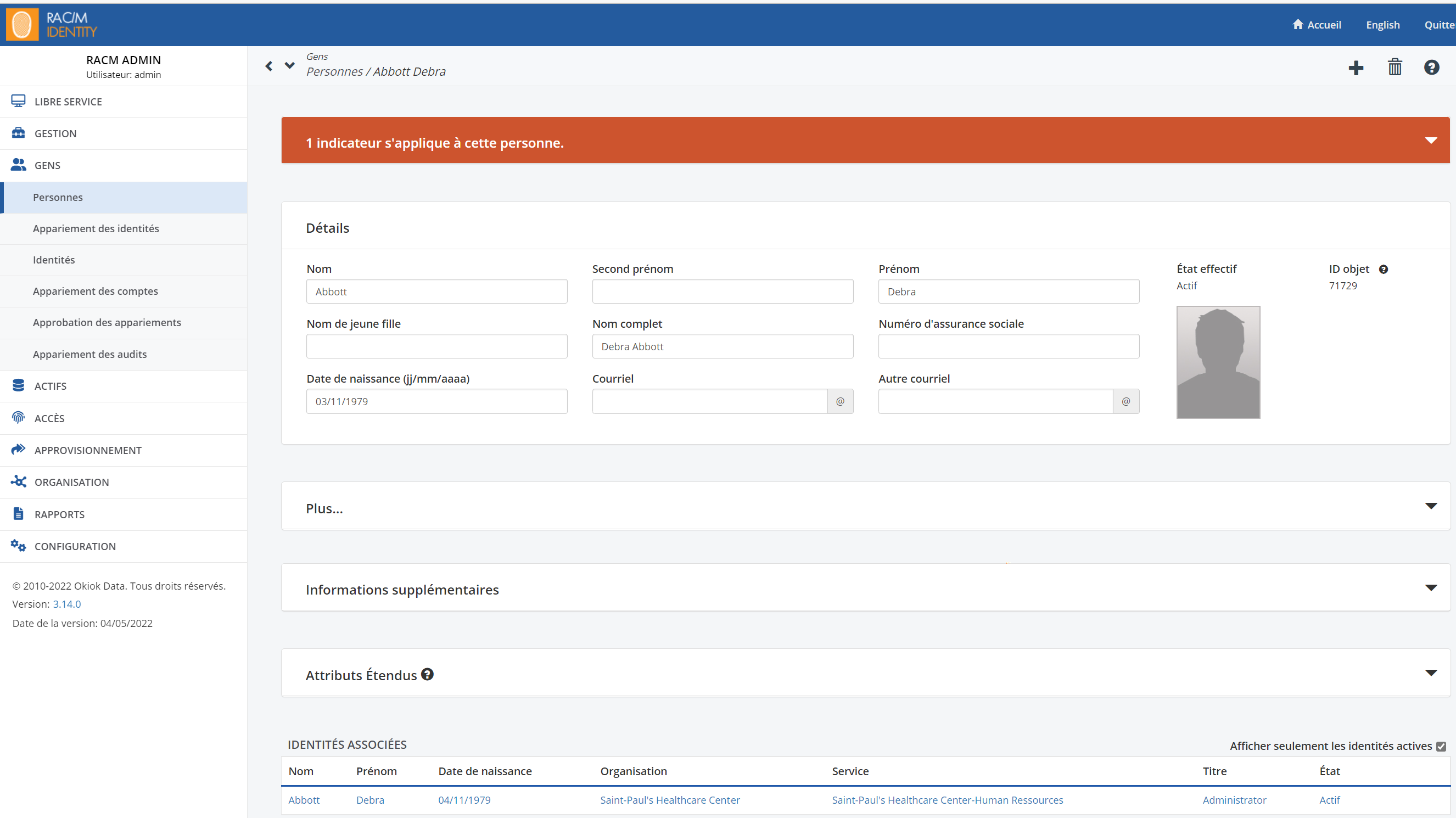Toggle Afficher seulement les identités actives checkbox
Screen dimensions: 1456x818
[1441, 746]
